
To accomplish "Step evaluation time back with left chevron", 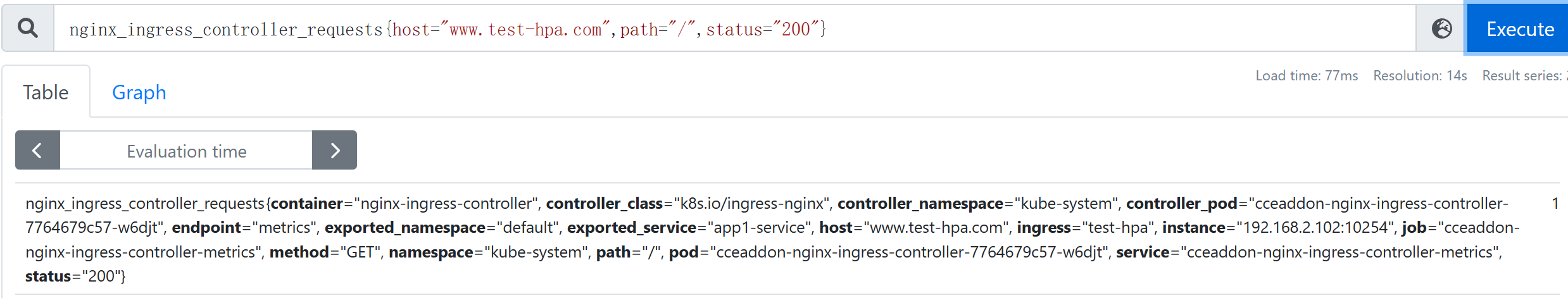I will coord(37,151).
